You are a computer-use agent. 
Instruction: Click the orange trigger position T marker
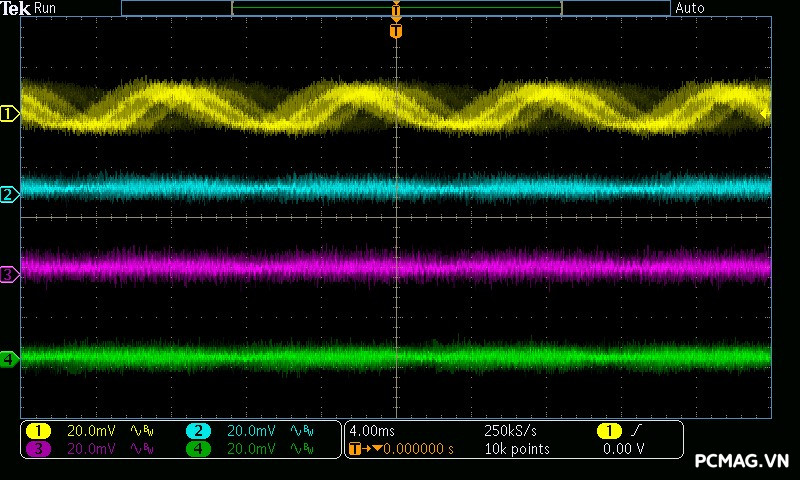(396, 31)
